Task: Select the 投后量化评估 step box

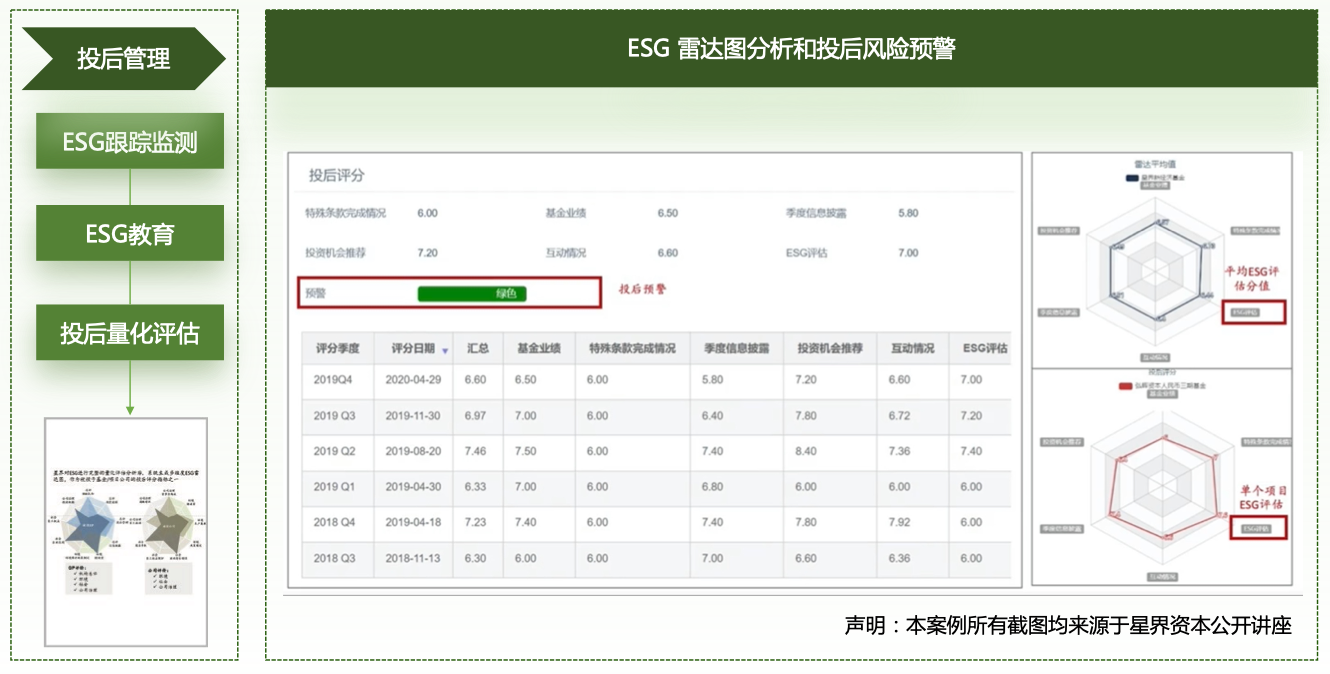Action: 130,332
